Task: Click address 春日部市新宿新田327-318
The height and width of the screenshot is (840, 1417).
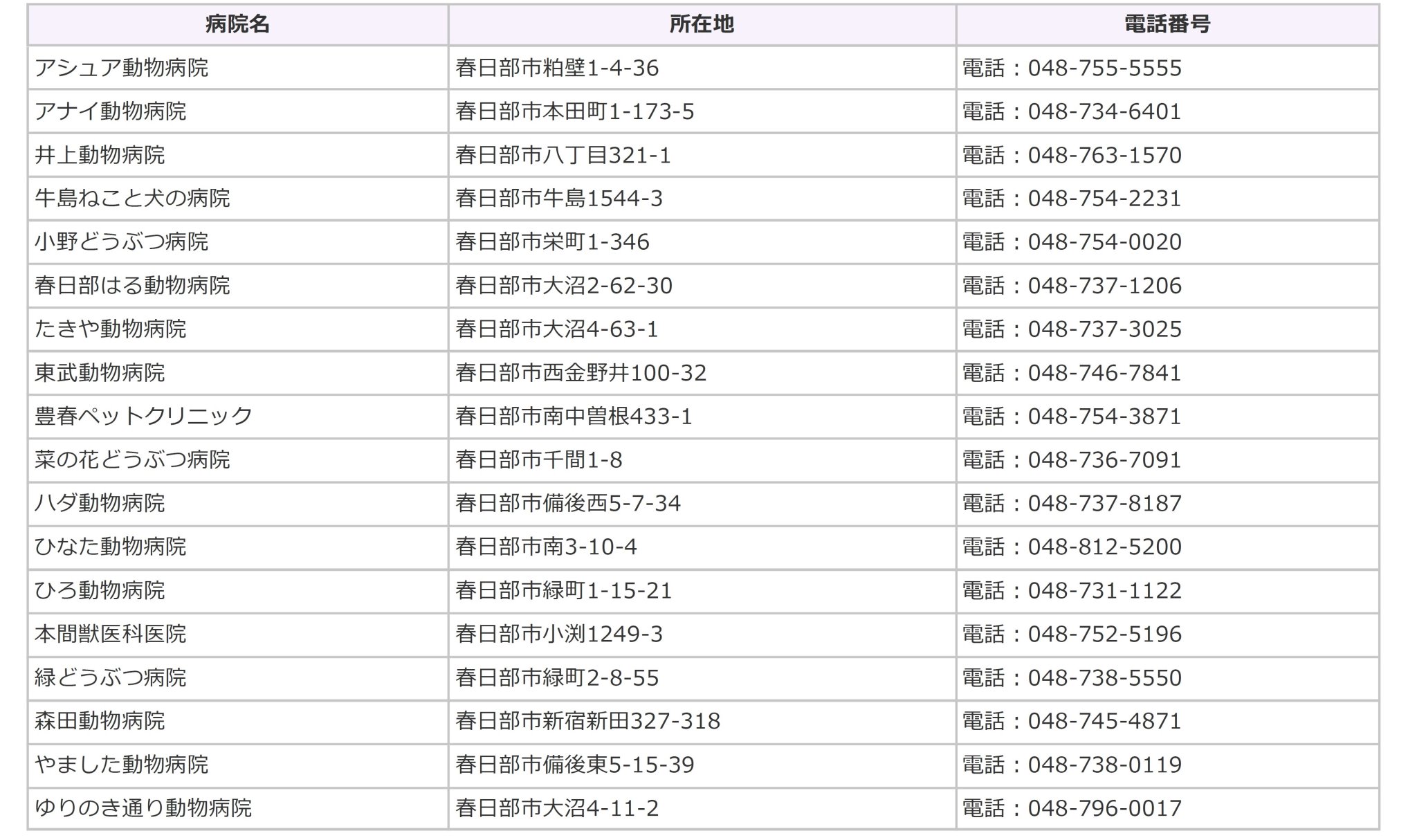Action: [x=587, y=721]
